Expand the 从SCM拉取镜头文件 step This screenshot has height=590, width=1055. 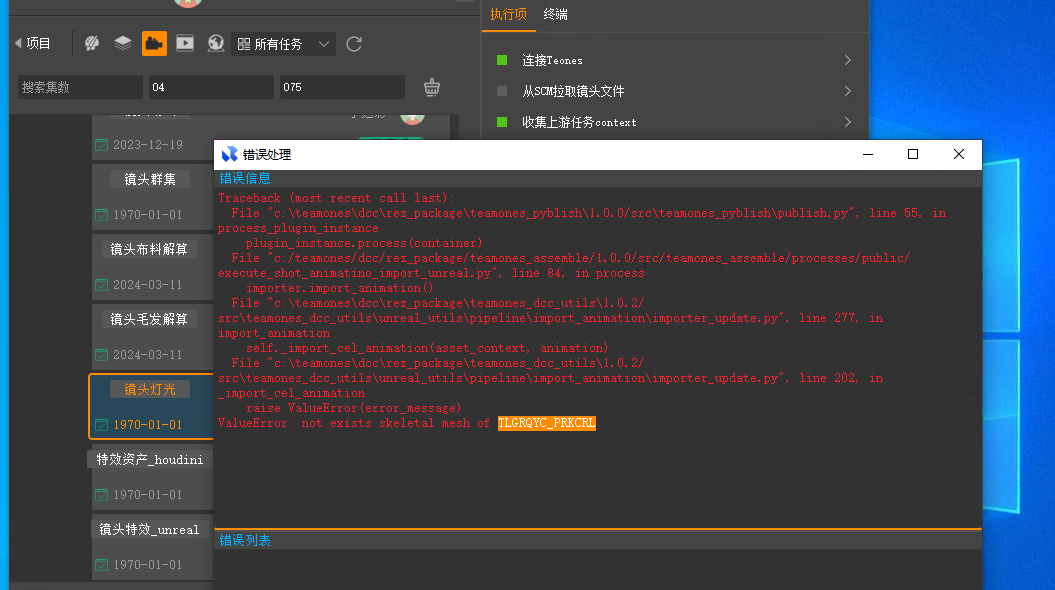(x=847, y=91)
